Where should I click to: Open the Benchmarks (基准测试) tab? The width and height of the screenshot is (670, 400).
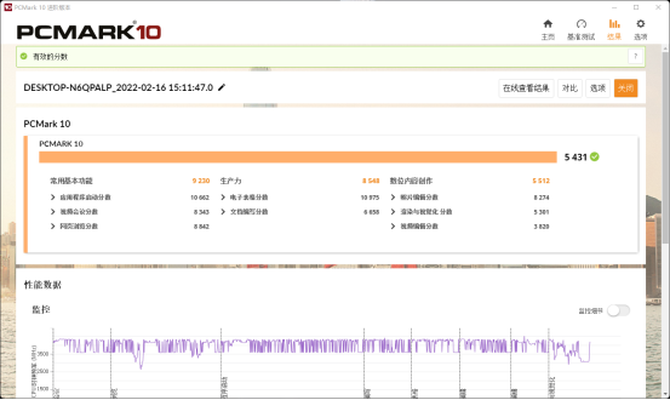click(x=581, y=29)
